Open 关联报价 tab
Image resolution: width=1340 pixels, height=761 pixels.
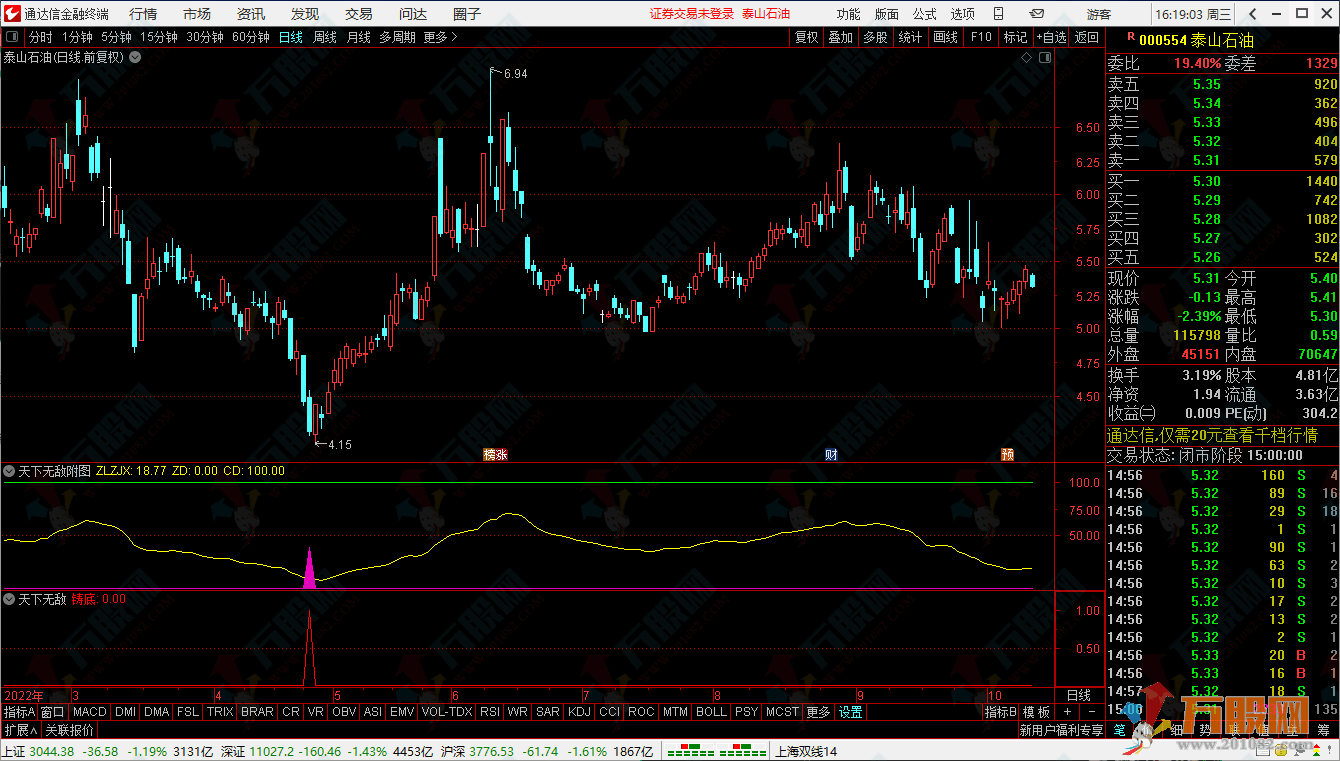[69, 730]
